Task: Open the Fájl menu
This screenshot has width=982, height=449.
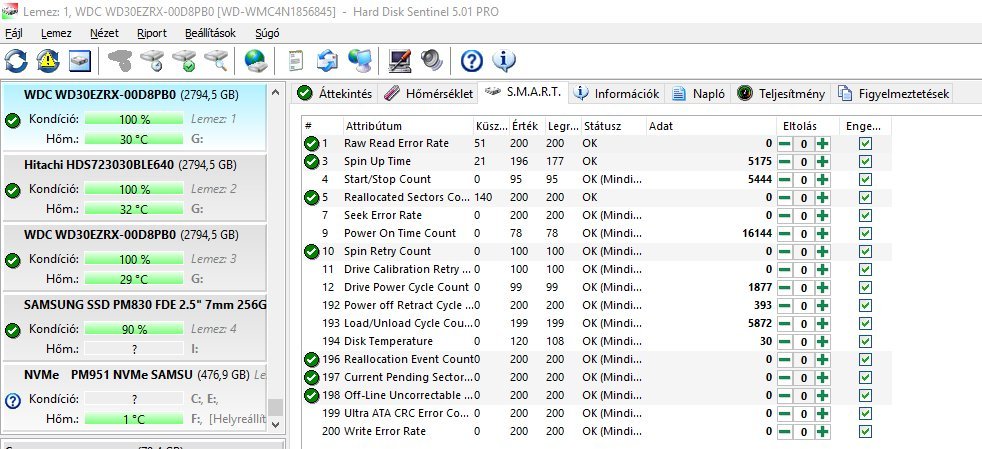Action: coord(14,33)
